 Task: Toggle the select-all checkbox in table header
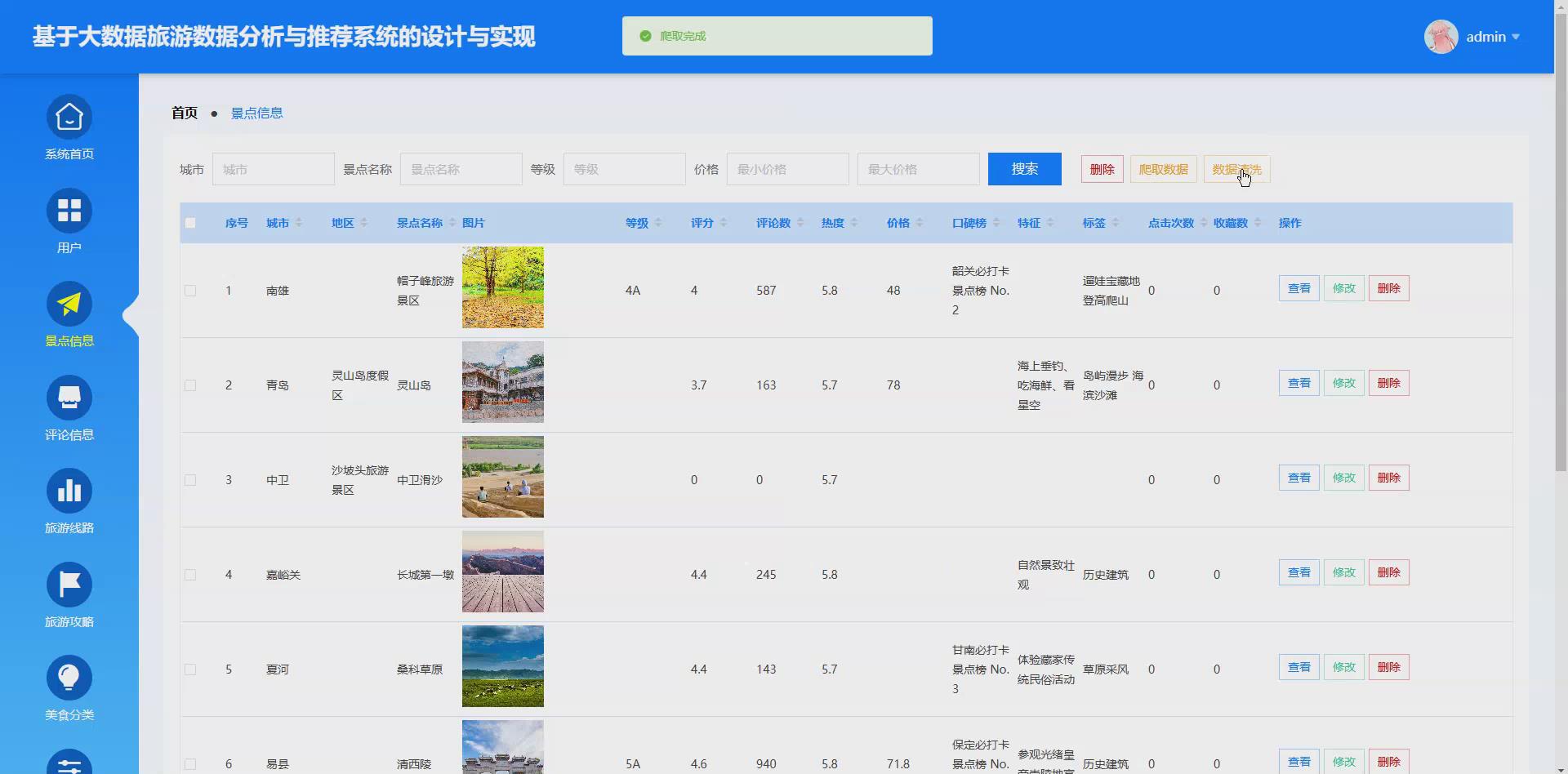(x=190, y=222)
